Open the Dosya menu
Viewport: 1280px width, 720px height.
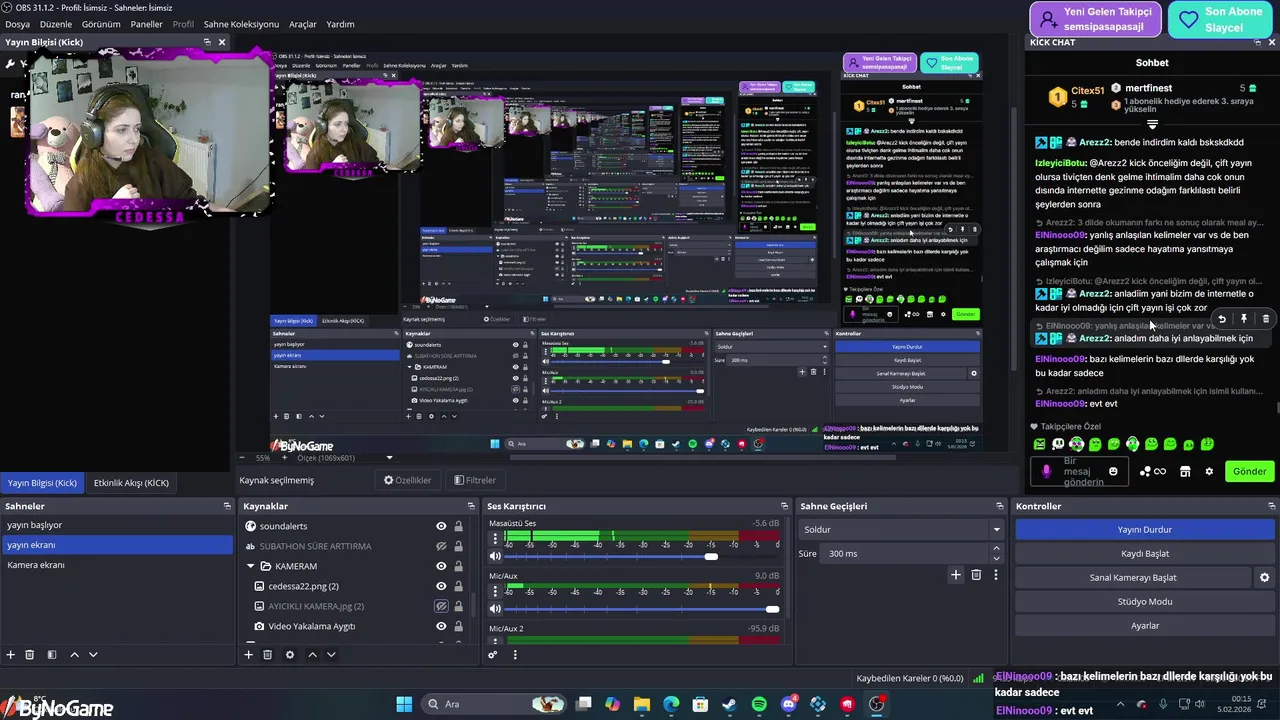coord(17,24)
